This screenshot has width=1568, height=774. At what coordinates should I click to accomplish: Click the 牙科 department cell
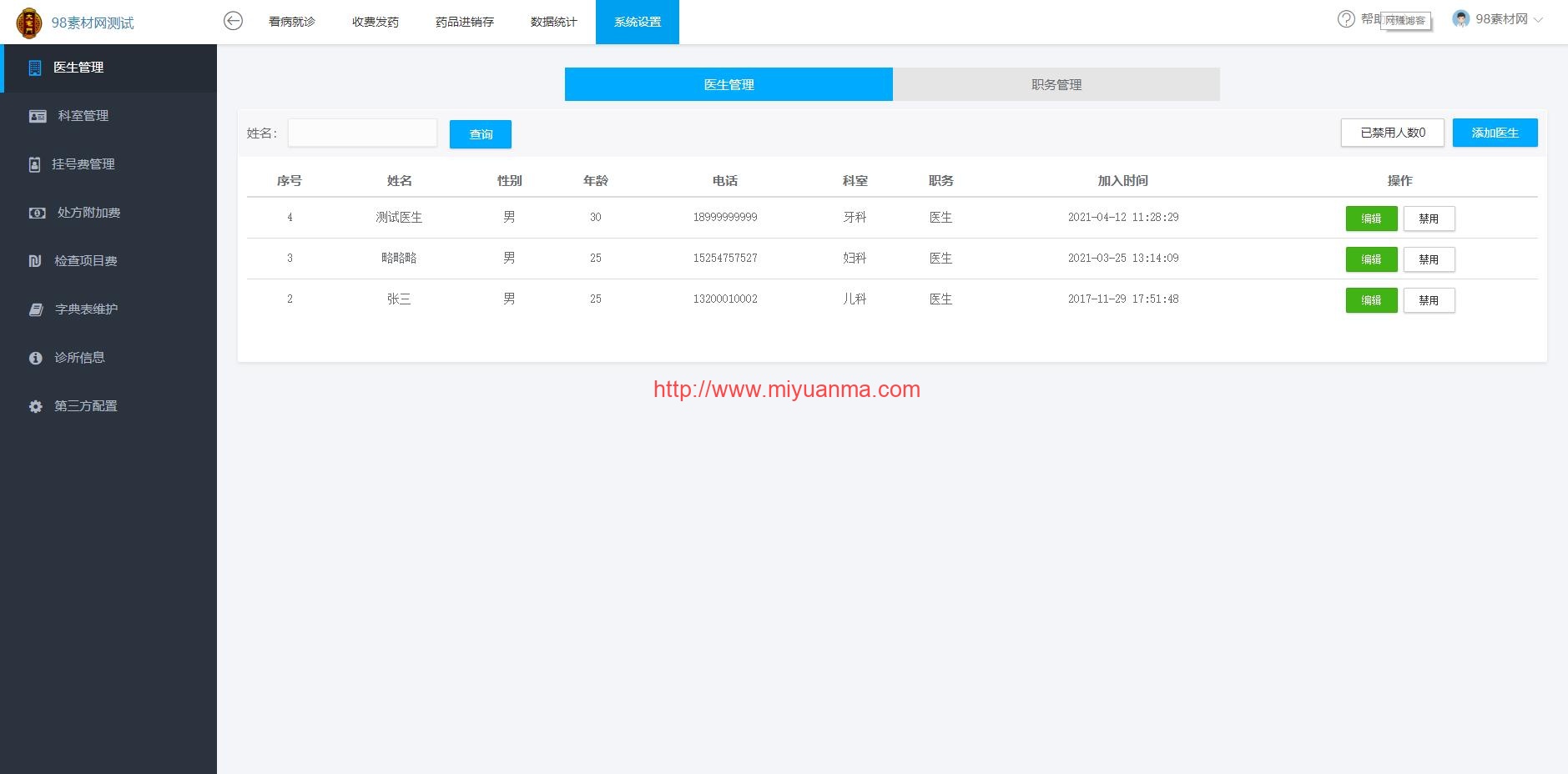[855, 217]
